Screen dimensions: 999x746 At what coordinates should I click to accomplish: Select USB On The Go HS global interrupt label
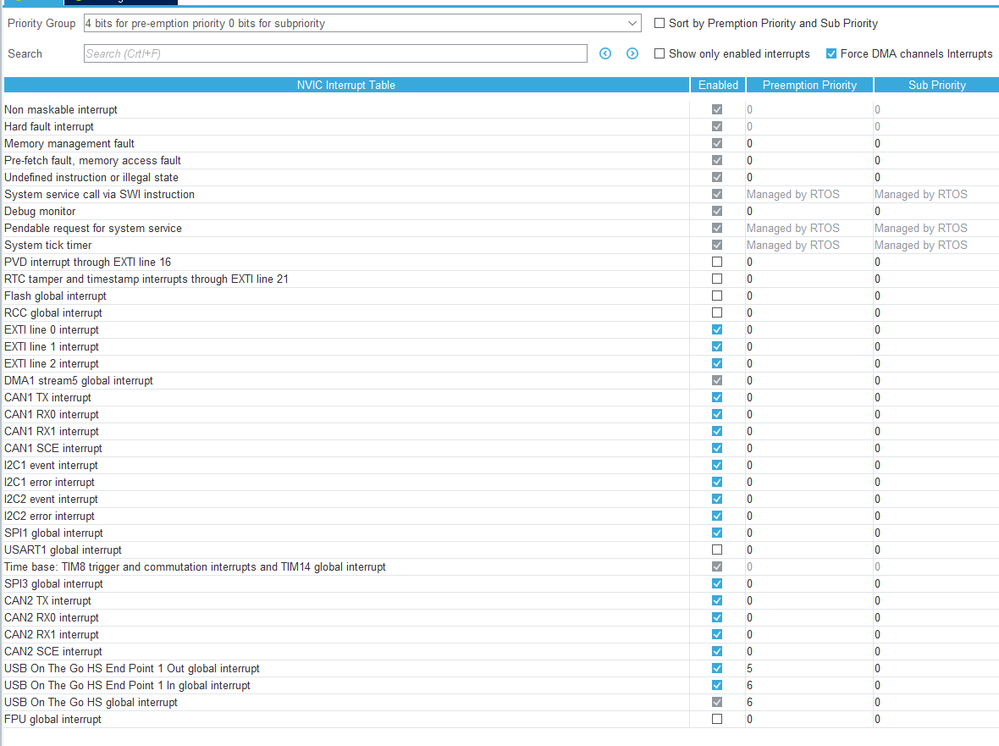91,702
